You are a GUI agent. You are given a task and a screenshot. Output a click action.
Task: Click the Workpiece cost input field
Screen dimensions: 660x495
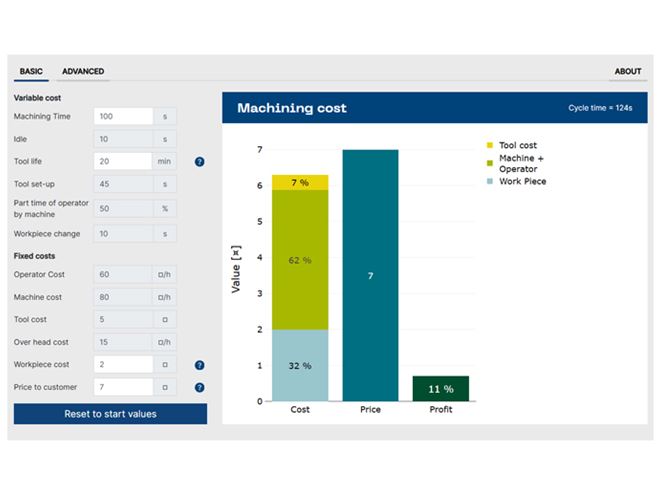[122, 365]
